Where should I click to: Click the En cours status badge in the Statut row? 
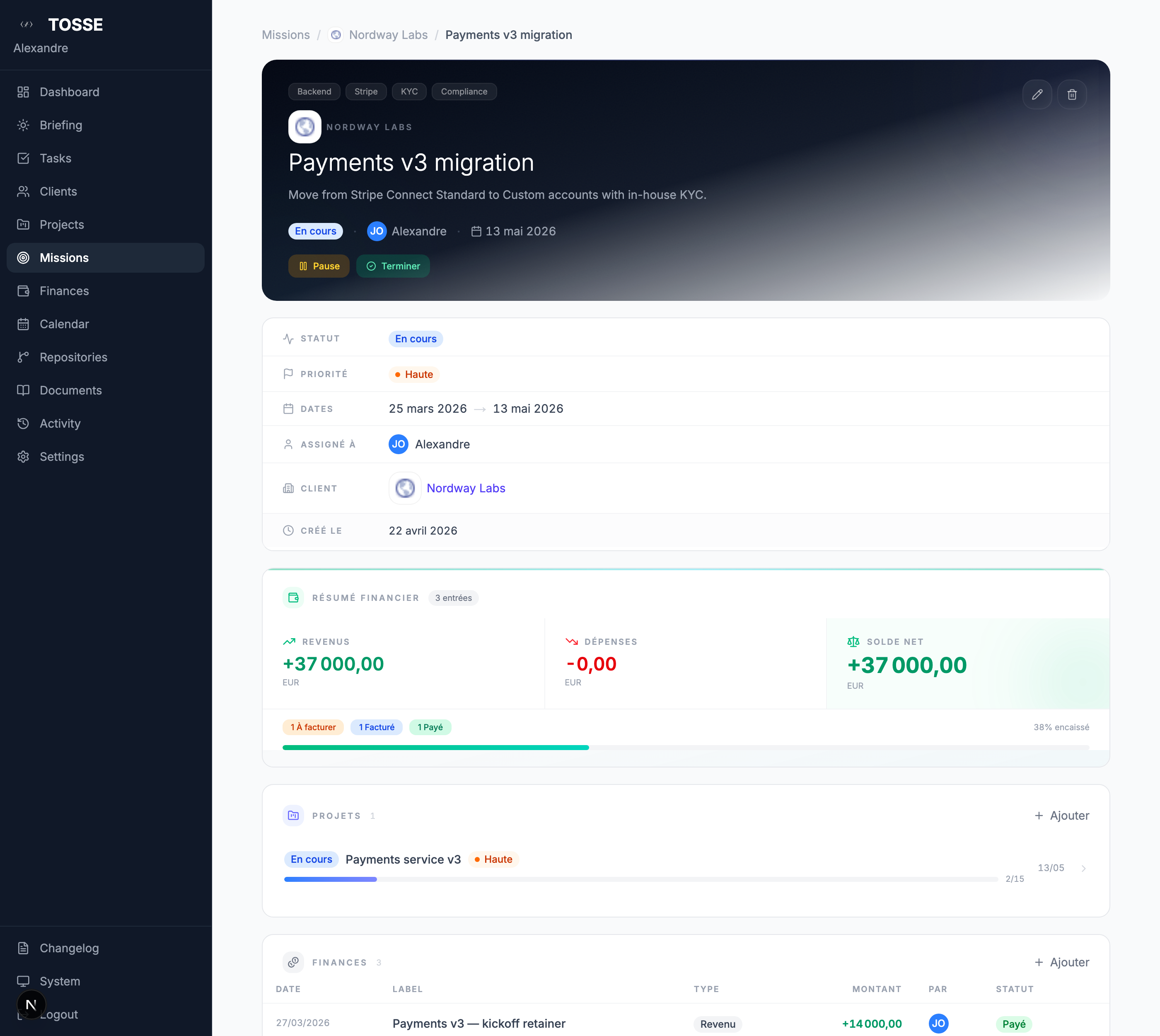coord(416,339)
